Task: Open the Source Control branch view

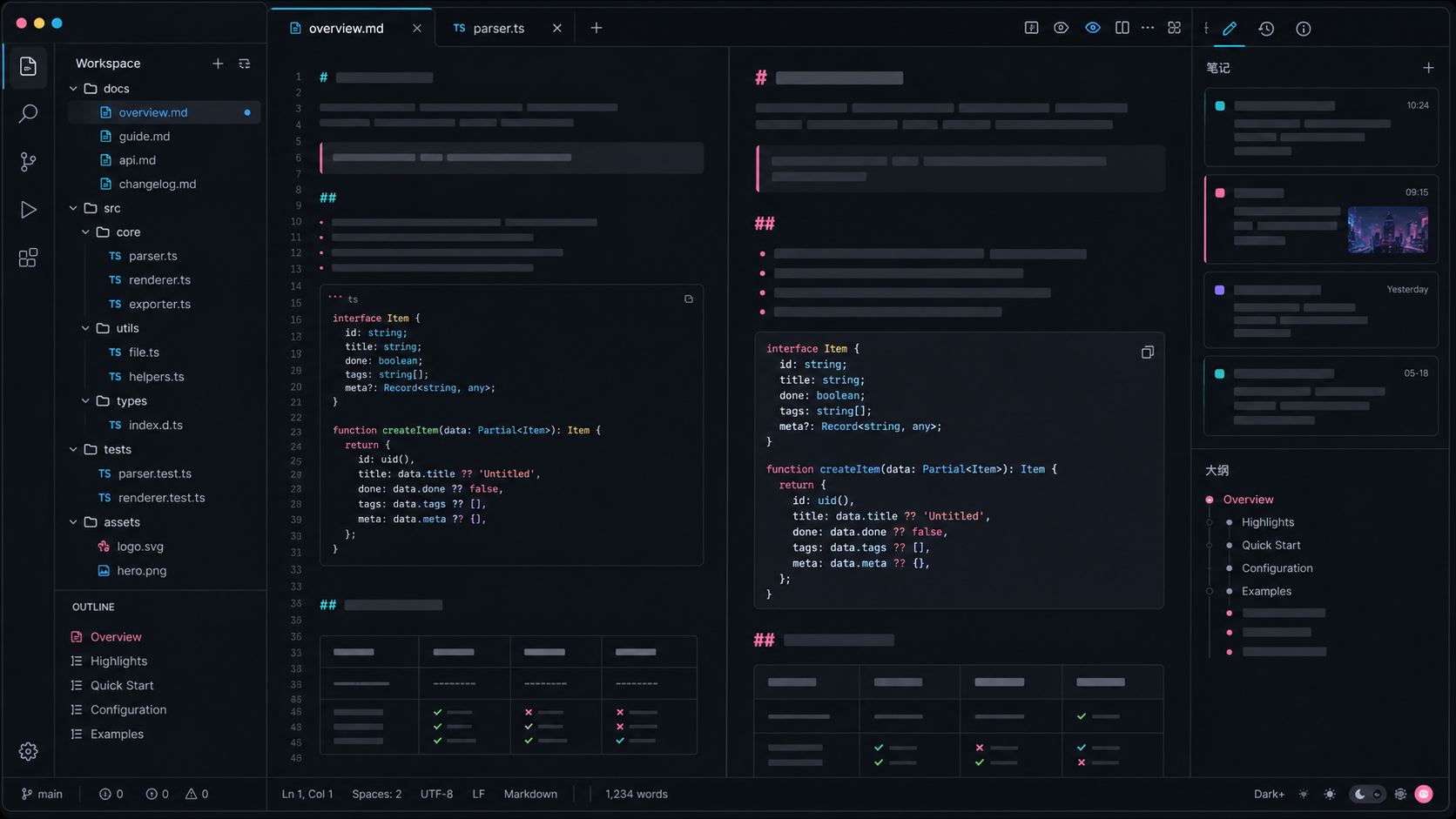Action: coord(28,162)
